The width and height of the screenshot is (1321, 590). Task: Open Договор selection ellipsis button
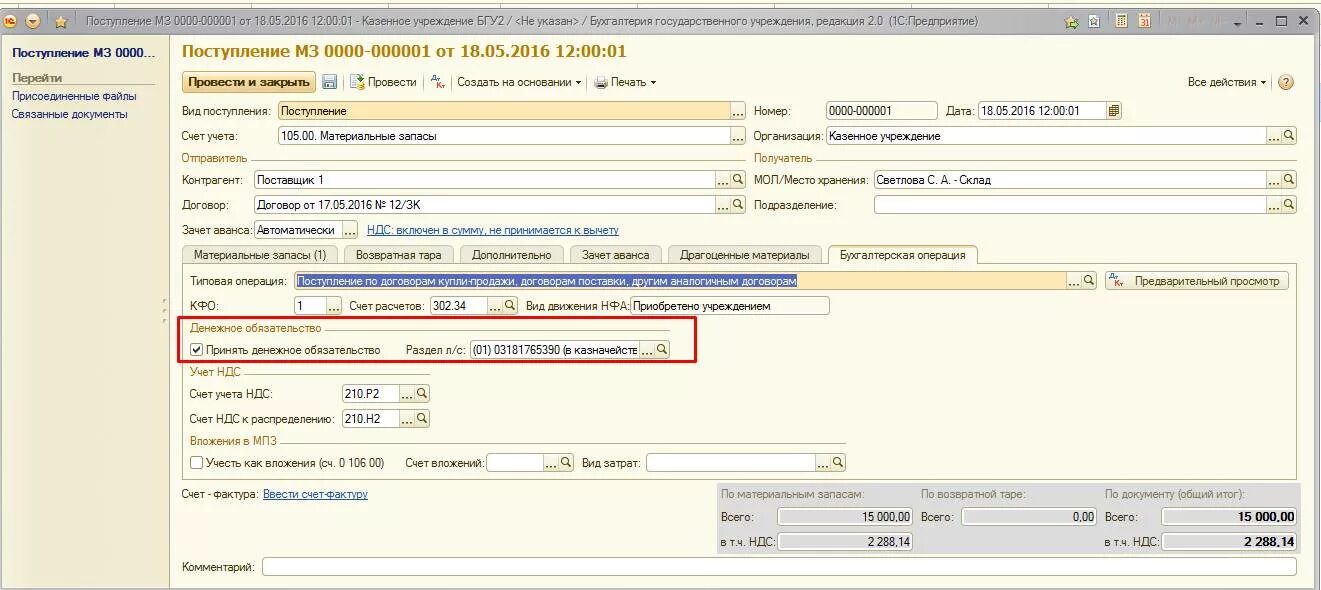723,204
